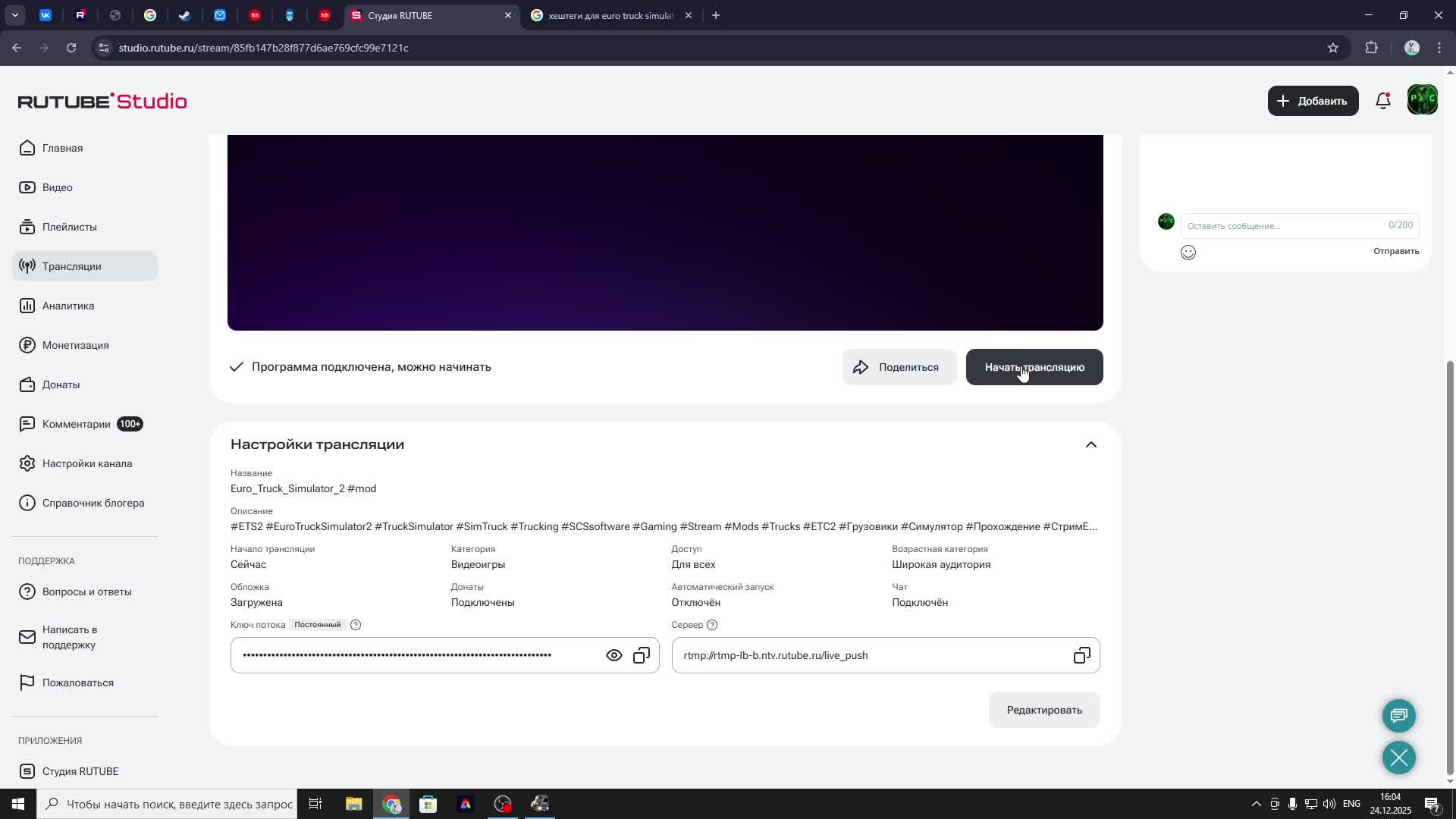Open the notifications bell
Image resolution: width=1456 pixels, height=819 pixels.
coord(1383,101)
